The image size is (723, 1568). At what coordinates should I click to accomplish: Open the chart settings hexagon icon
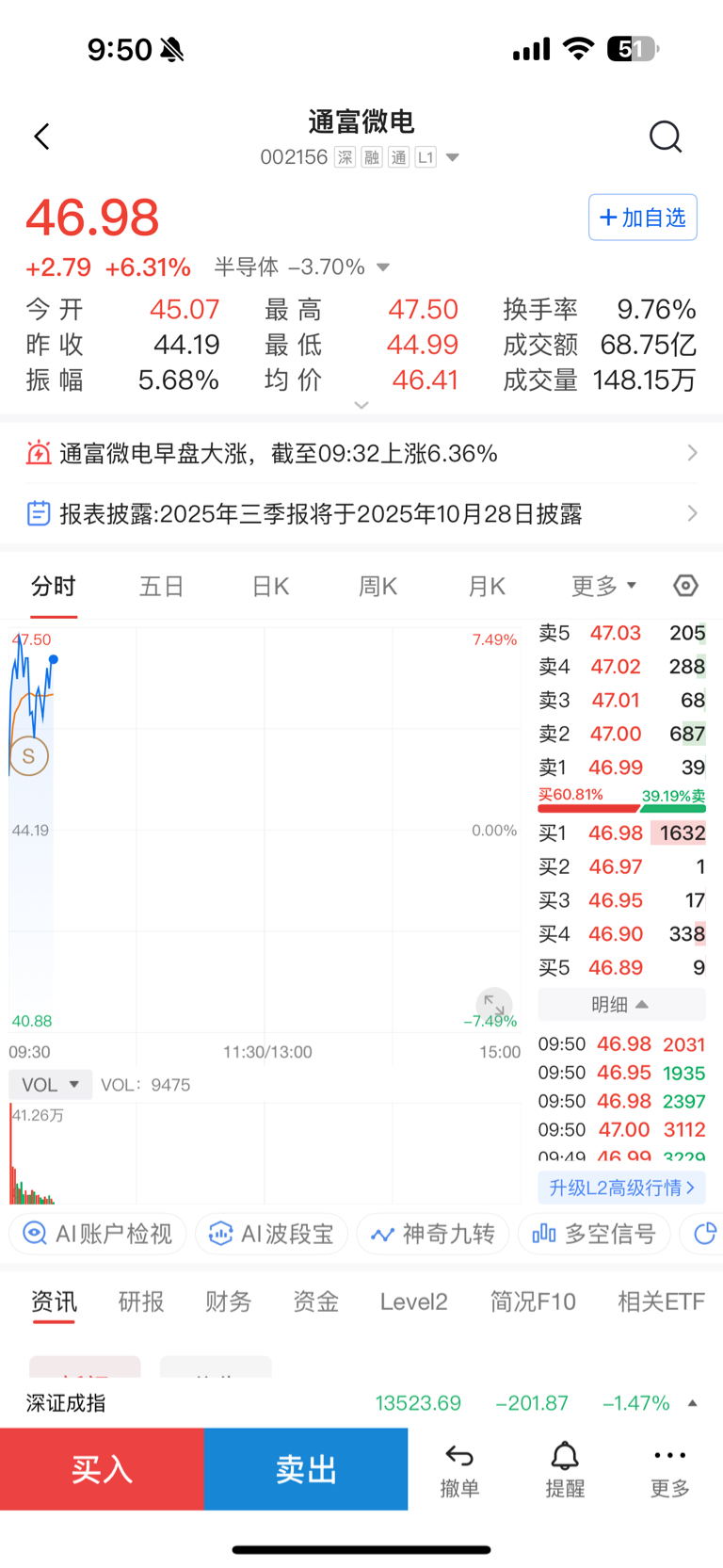pyautogui.click(x=686, y=586)
